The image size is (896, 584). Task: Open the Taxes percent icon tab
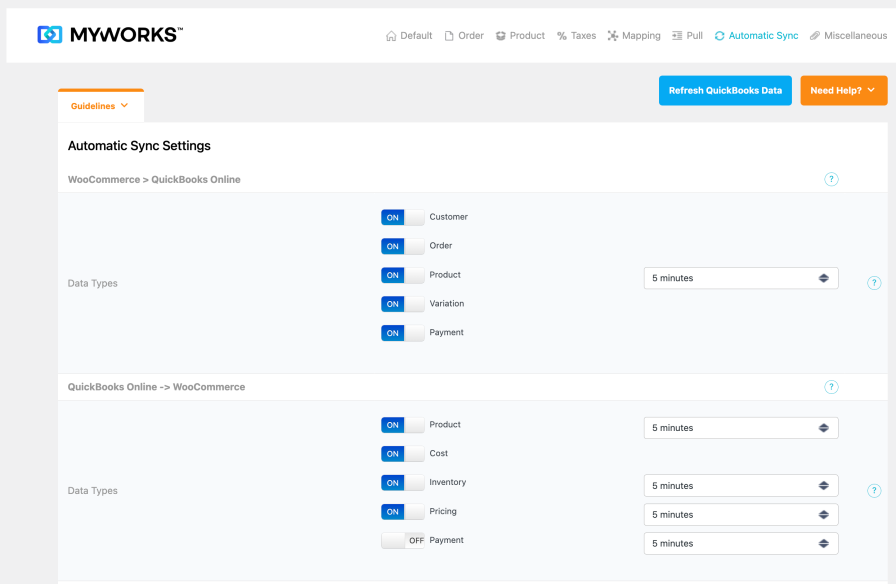click(576, 36)
